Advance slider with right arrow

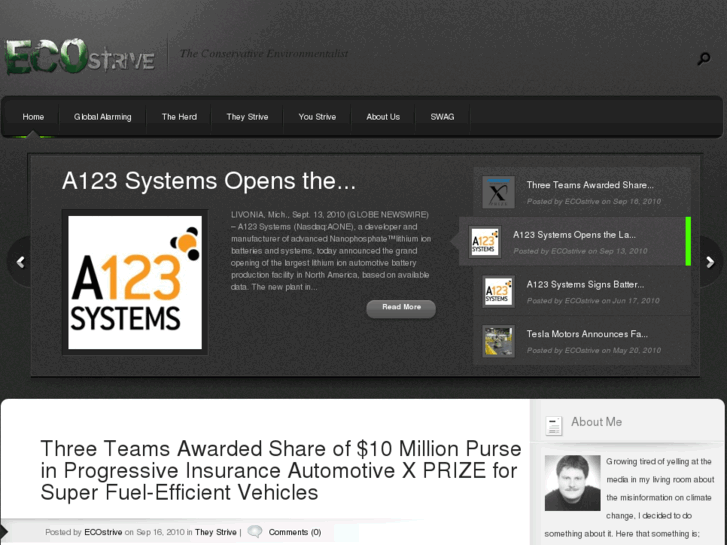click(x=710, y=263)
